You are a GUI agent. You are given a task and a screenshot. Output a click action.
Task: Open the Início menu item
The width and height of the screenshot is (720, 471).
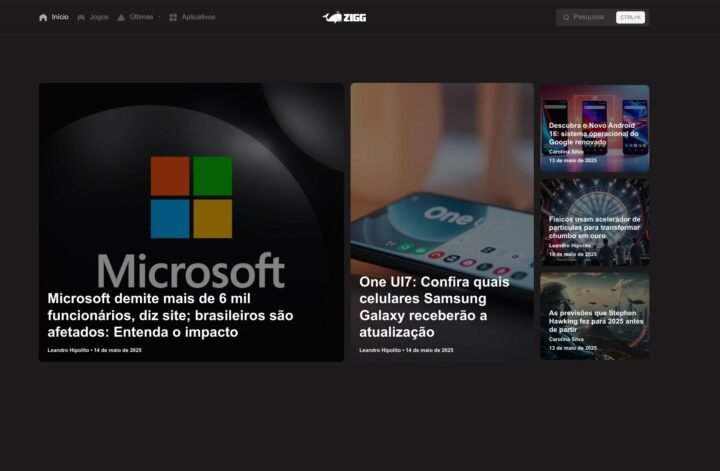coord(60,17)
